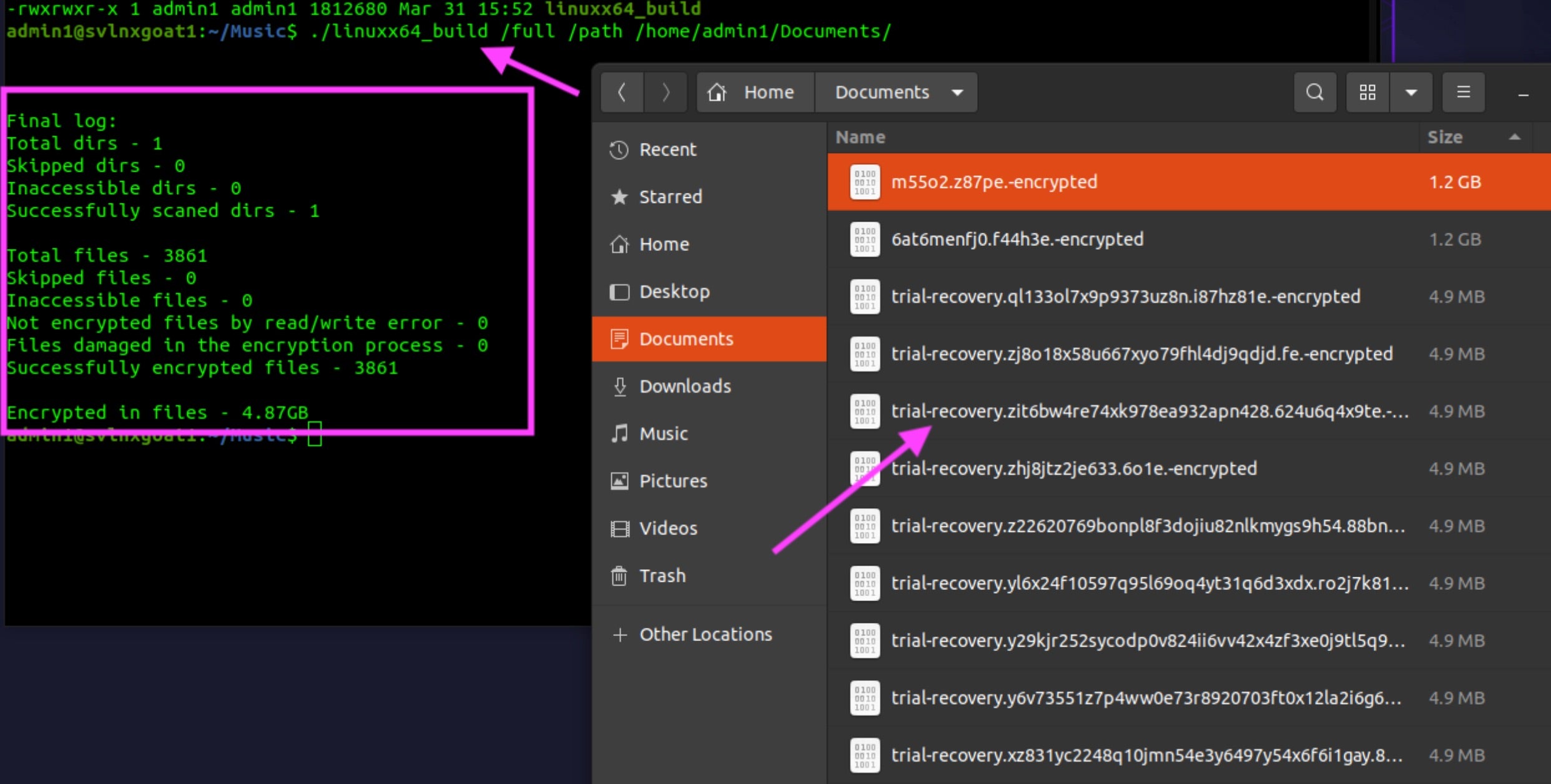Select trial-recovery.zhj8jtz2je633.6o1e.-encrypted file
1551x784 pixels.
pyautogui.click(x=1073, y=469)
